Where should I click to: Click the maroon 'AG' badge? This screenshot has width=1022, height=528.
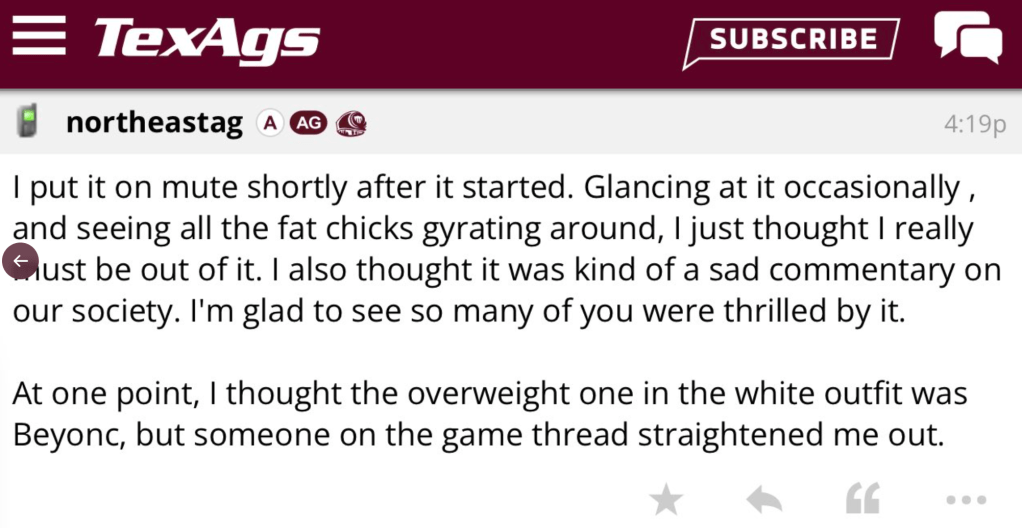(x=308, y=123)
